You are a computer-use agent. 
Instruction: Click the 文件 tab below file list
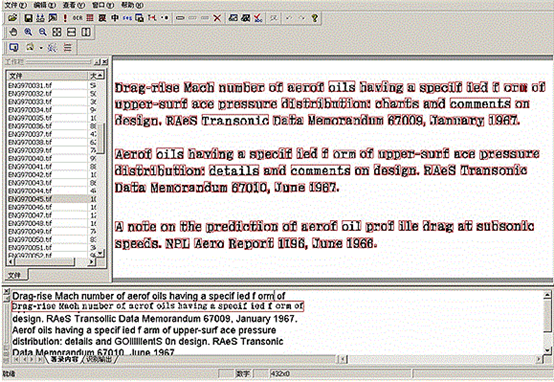(x=15, y=275)
